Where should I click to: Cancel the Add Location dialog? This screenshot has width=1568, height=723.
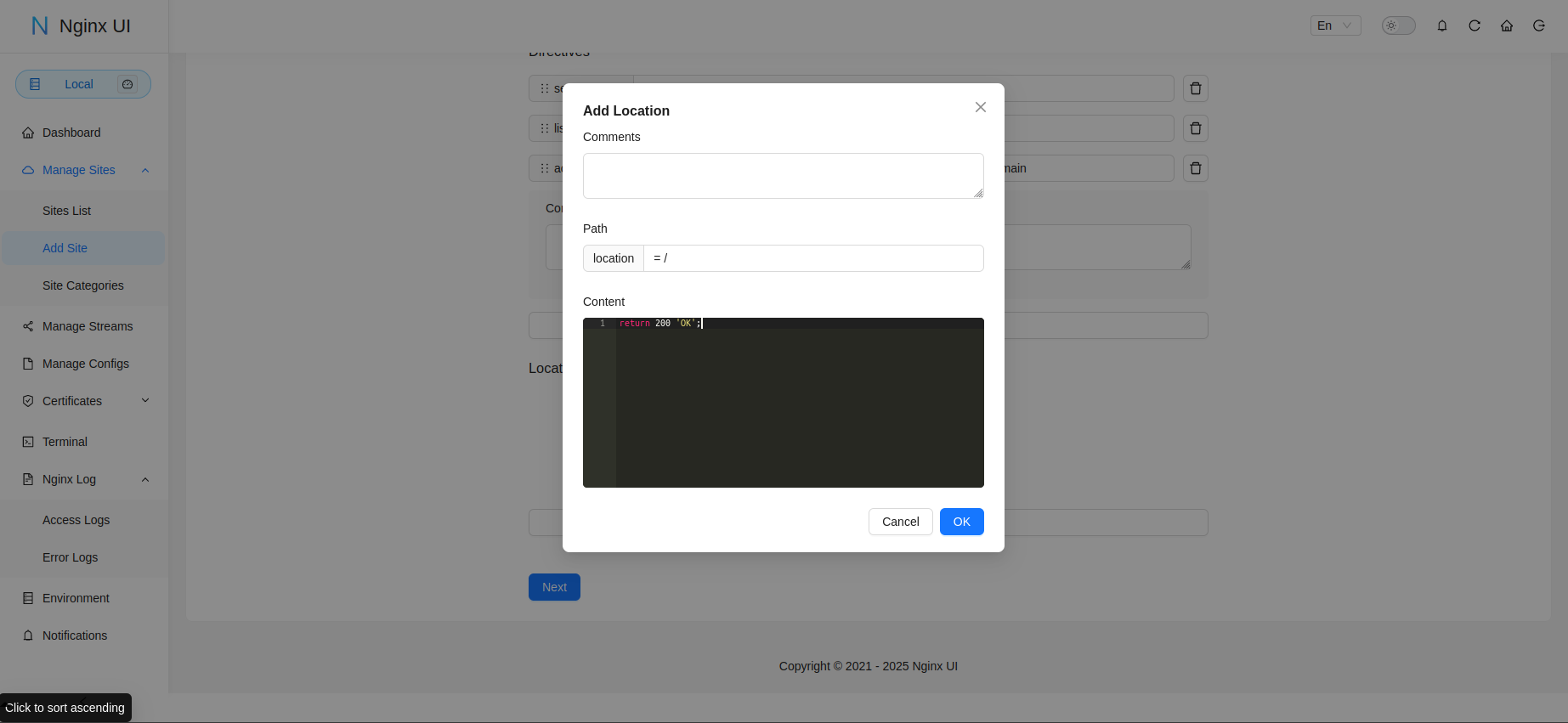[x=900, y=522]
